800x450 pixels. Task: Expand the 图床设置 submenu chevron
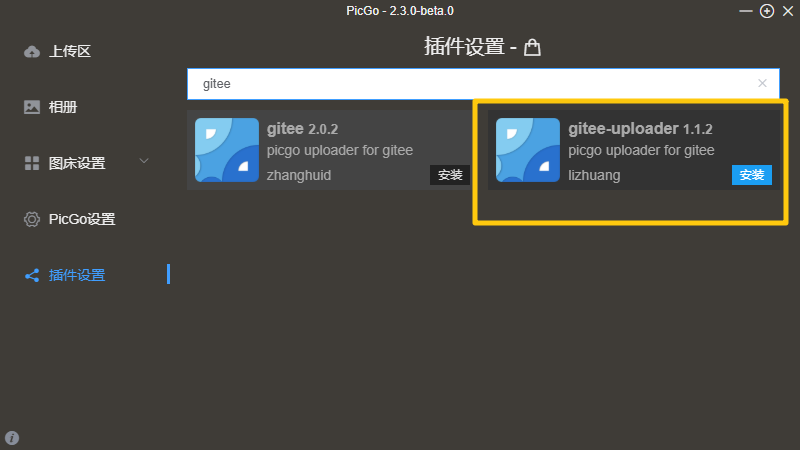[x=144, y=161]
